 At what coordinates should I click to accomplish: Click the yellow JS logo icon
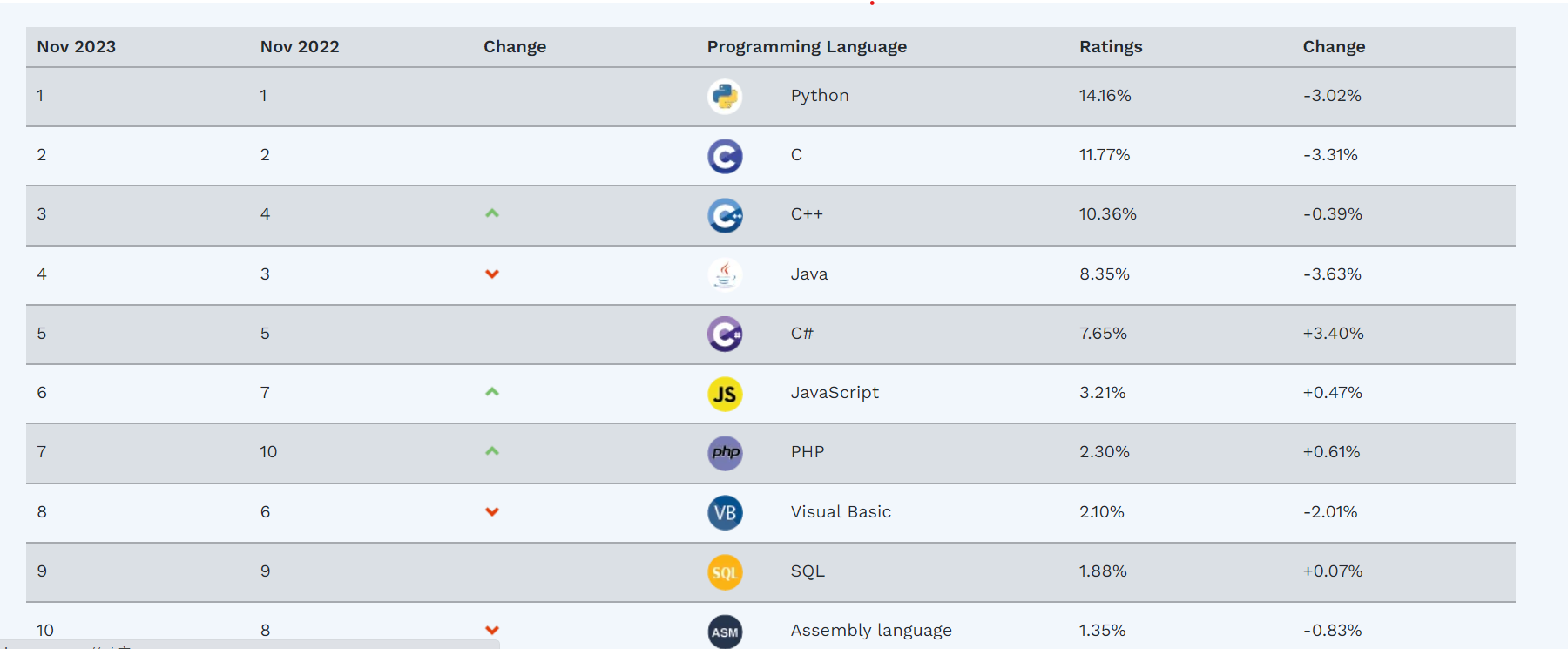[725, 394]
